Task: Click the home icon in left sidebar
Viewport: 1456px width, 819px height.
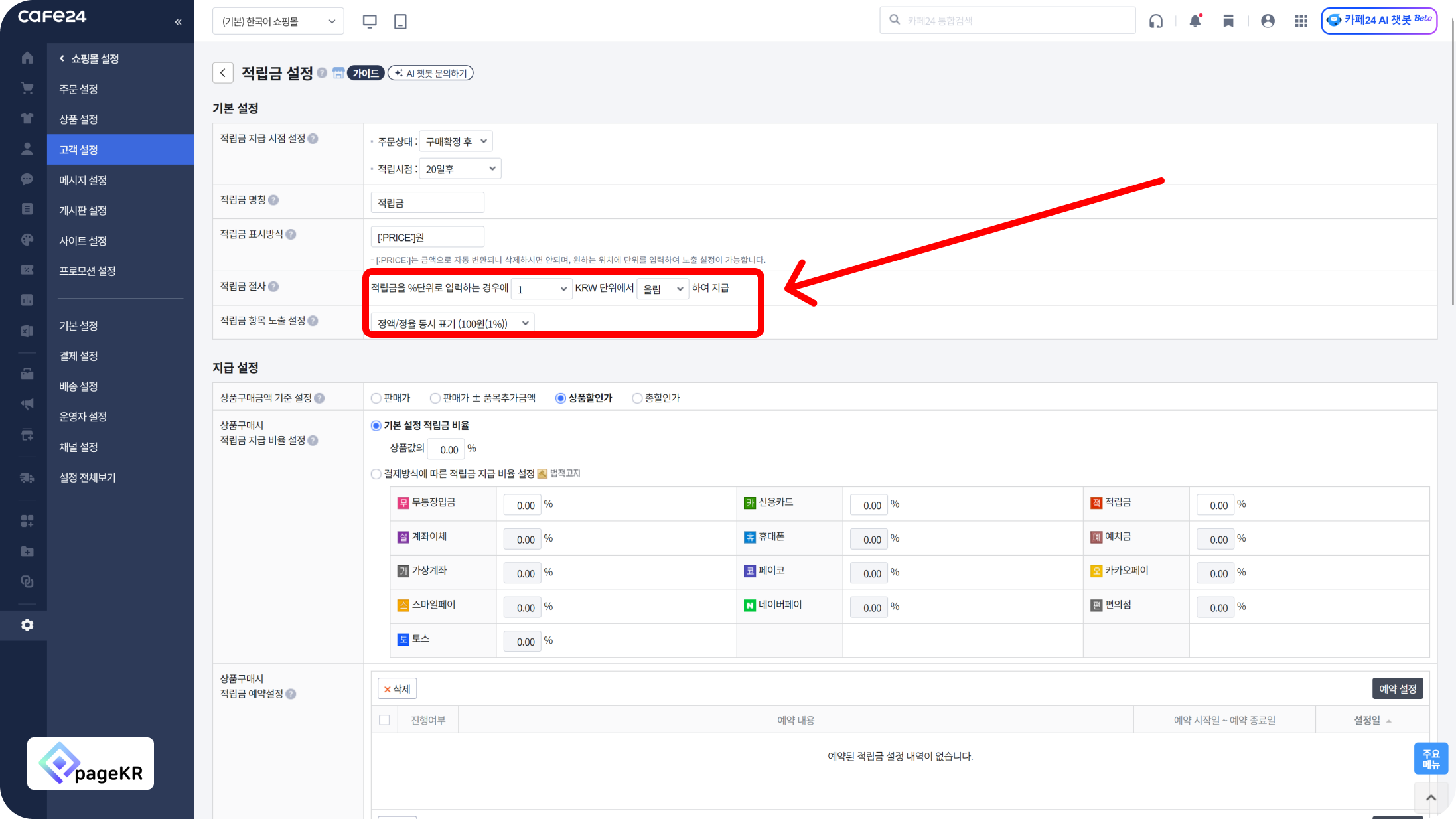Action: click(x=27, y=58)
